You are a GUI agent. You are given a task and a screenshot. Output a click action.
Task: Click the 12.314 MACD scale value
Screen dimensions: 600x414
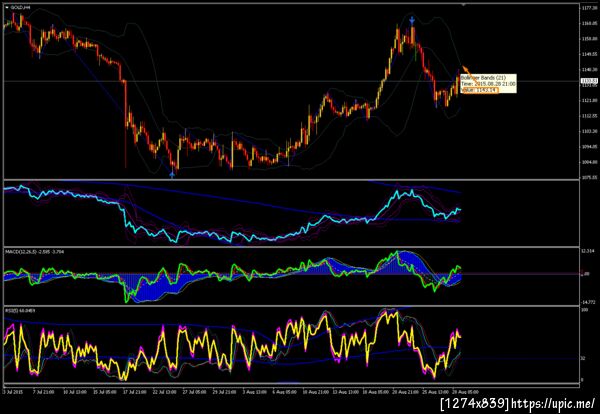pos(587,251)
